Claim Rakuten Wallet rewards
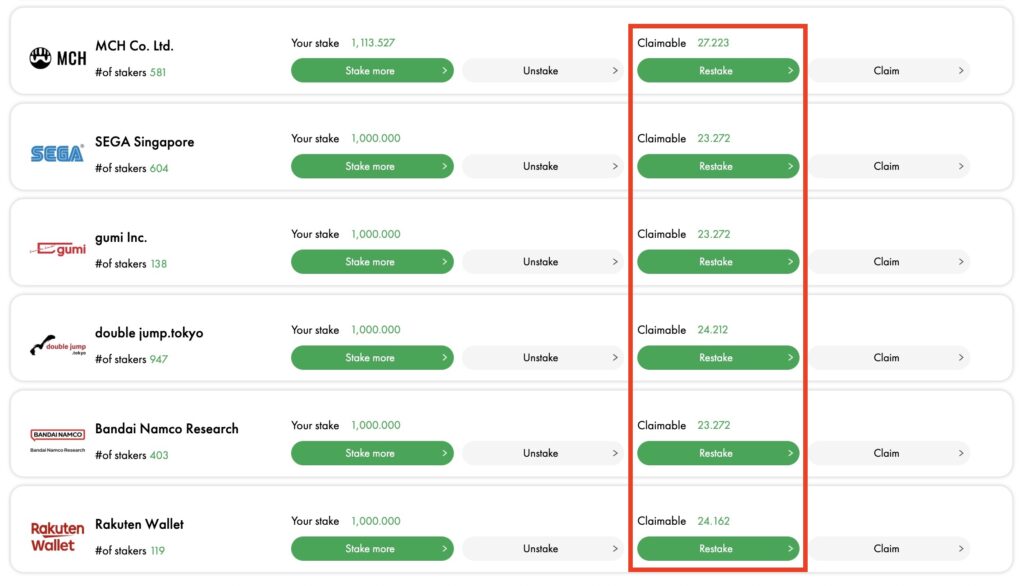Screen dimensions: 1024x586 889,549
